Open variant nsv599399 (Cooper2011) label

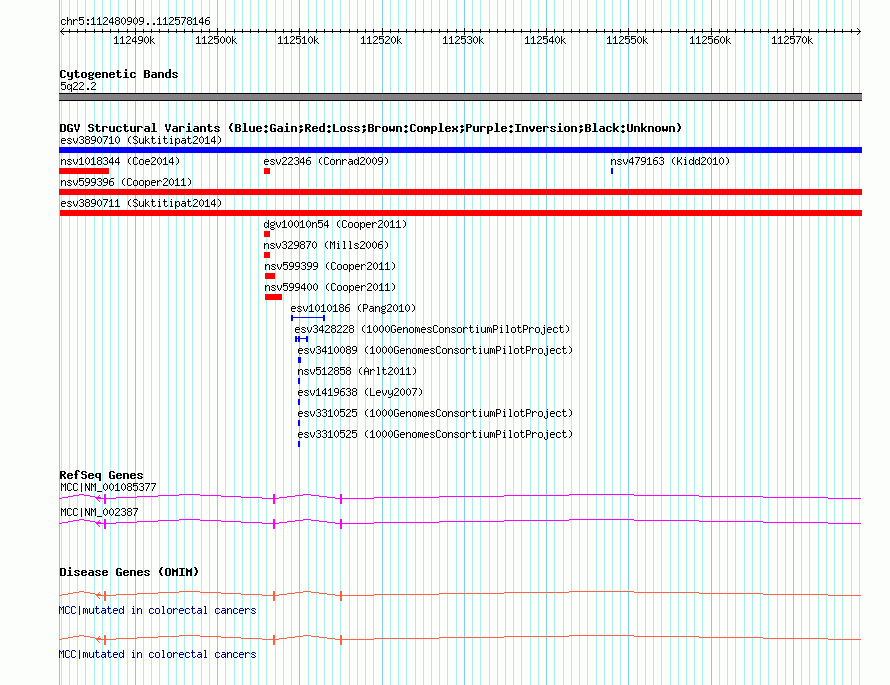tap(330, 266)
